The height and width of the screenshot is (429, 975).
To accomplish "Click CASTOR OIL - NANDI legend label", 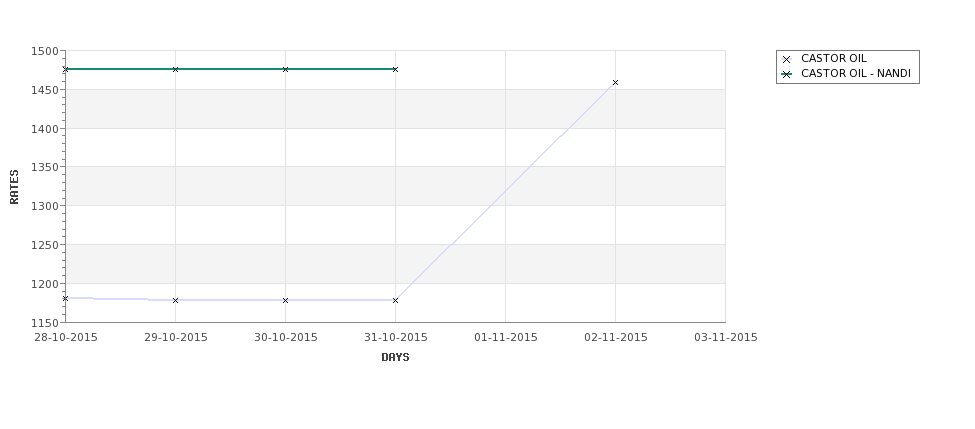I will click(x=856, y=73).
